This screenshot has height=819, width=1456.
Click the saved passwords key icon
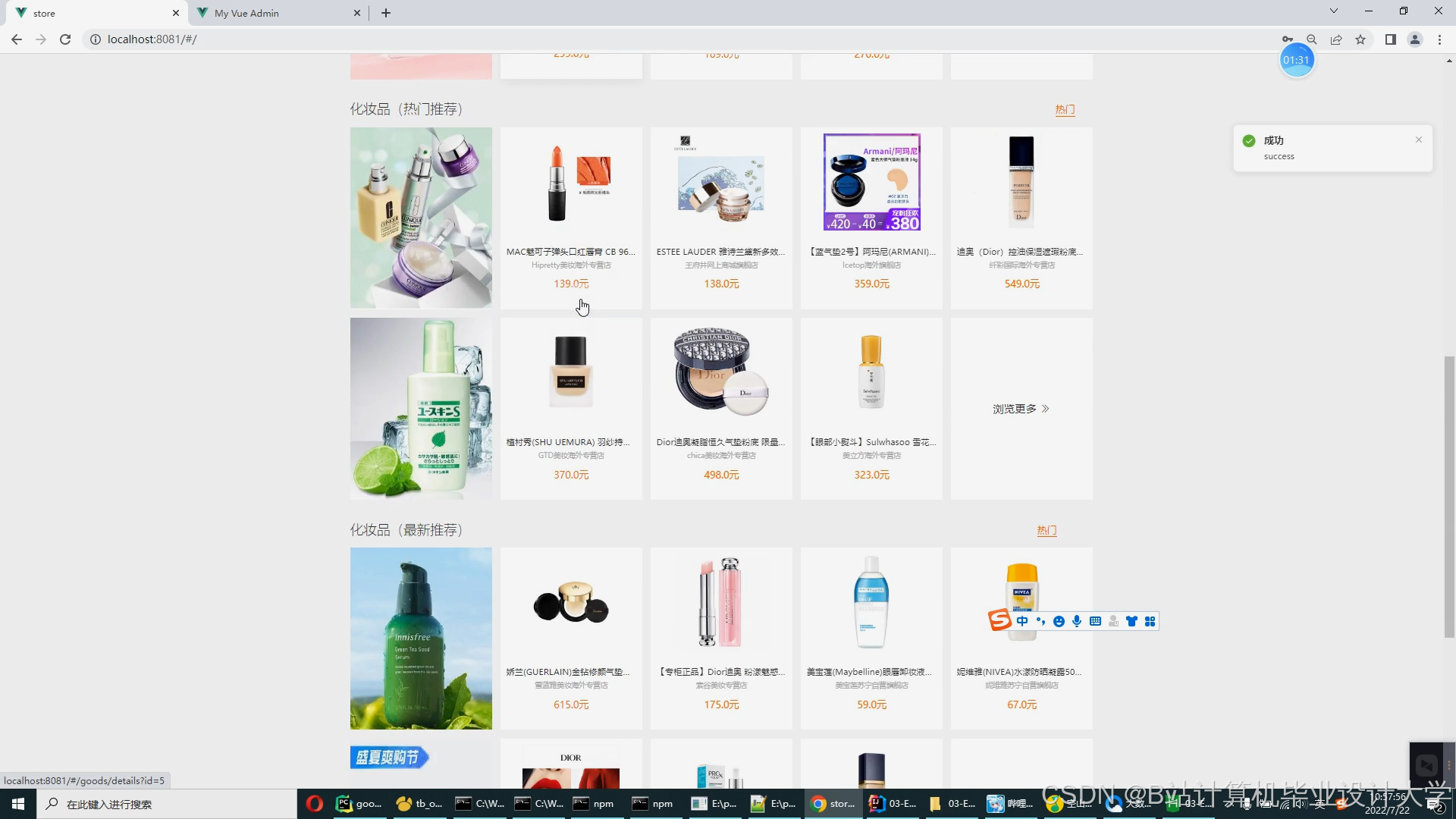1288,39
